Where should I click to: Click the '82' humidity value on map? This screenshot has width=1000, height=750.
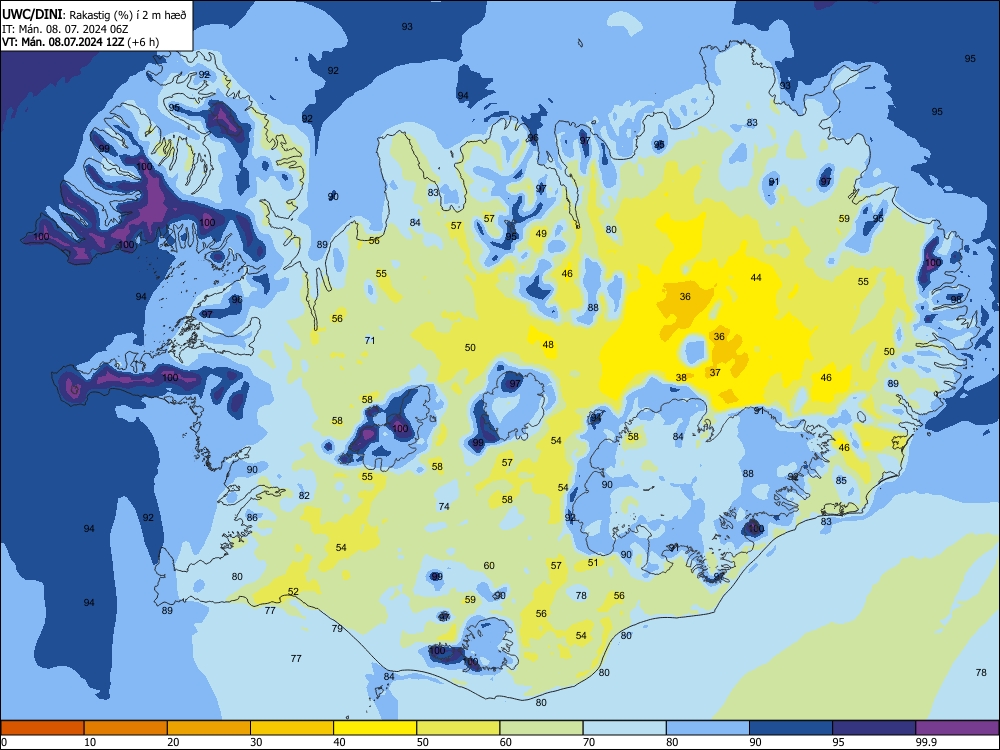click(x=304, y=496)
